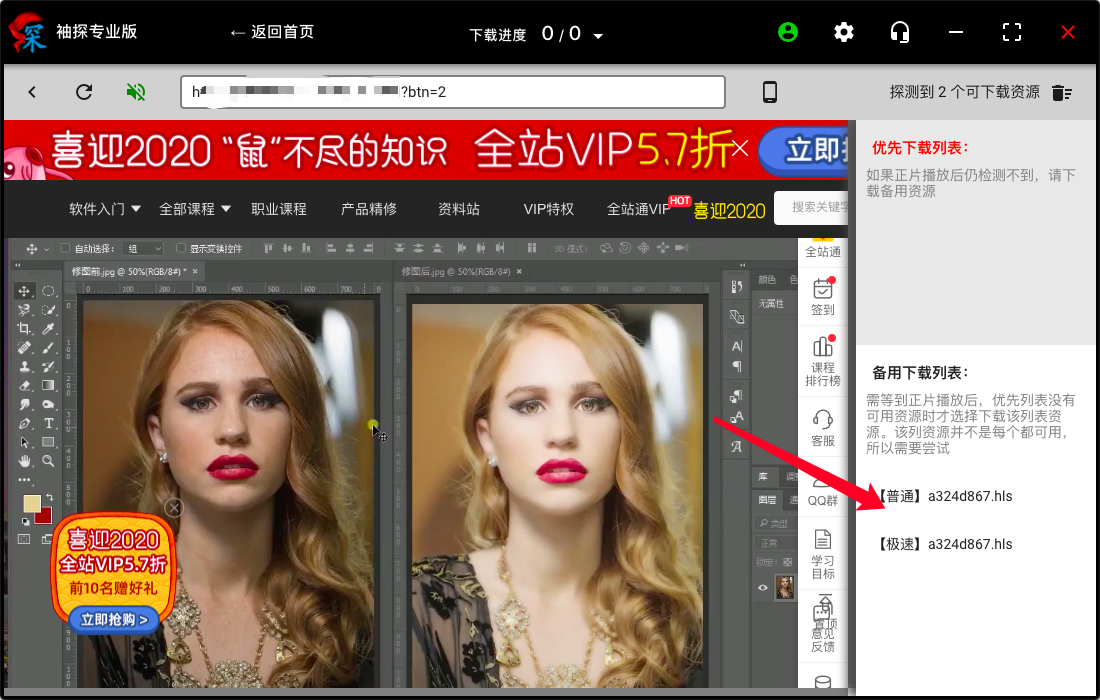1100x700 pixels.
Task: Dismiss the floating 喜迎2020 promo popup
Action: coord(174,507)
